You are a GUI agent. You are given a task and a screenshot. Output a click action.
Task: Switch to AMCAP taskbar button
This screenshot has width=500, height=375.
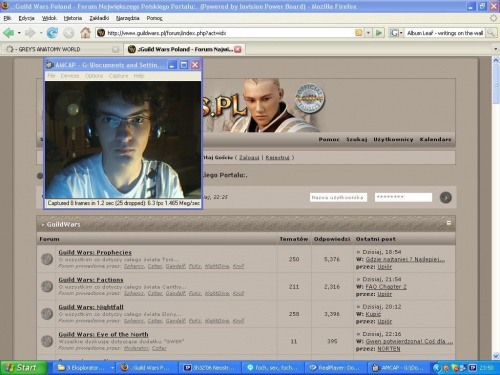pyautogui.click(x=399, y=368)
